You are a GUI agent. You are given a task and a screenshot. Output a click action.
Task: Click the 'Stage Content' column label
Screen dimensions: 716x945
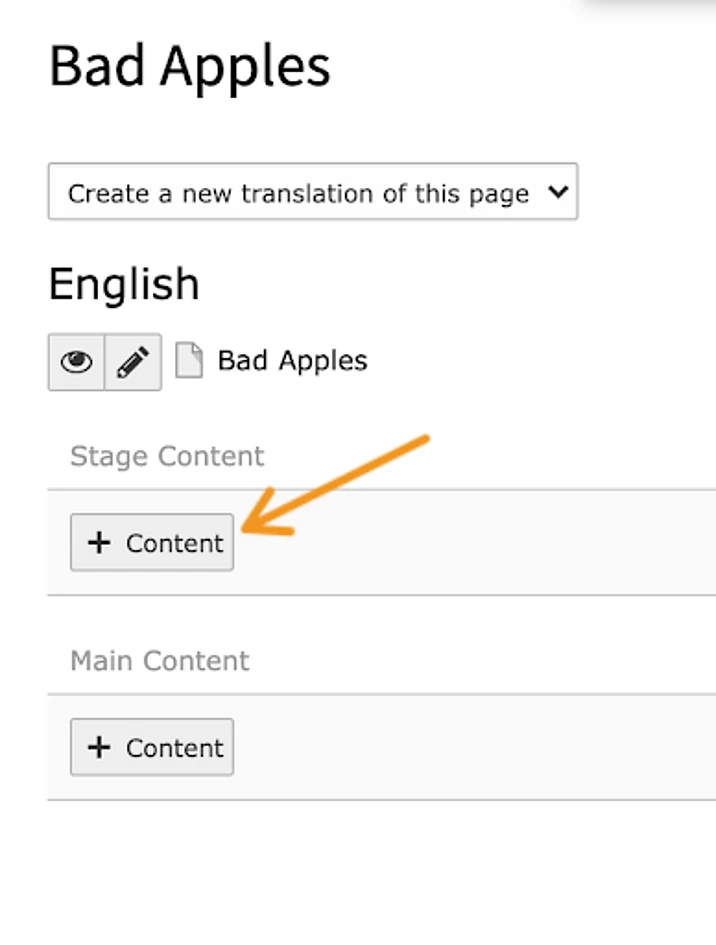[x=167, y=457]
